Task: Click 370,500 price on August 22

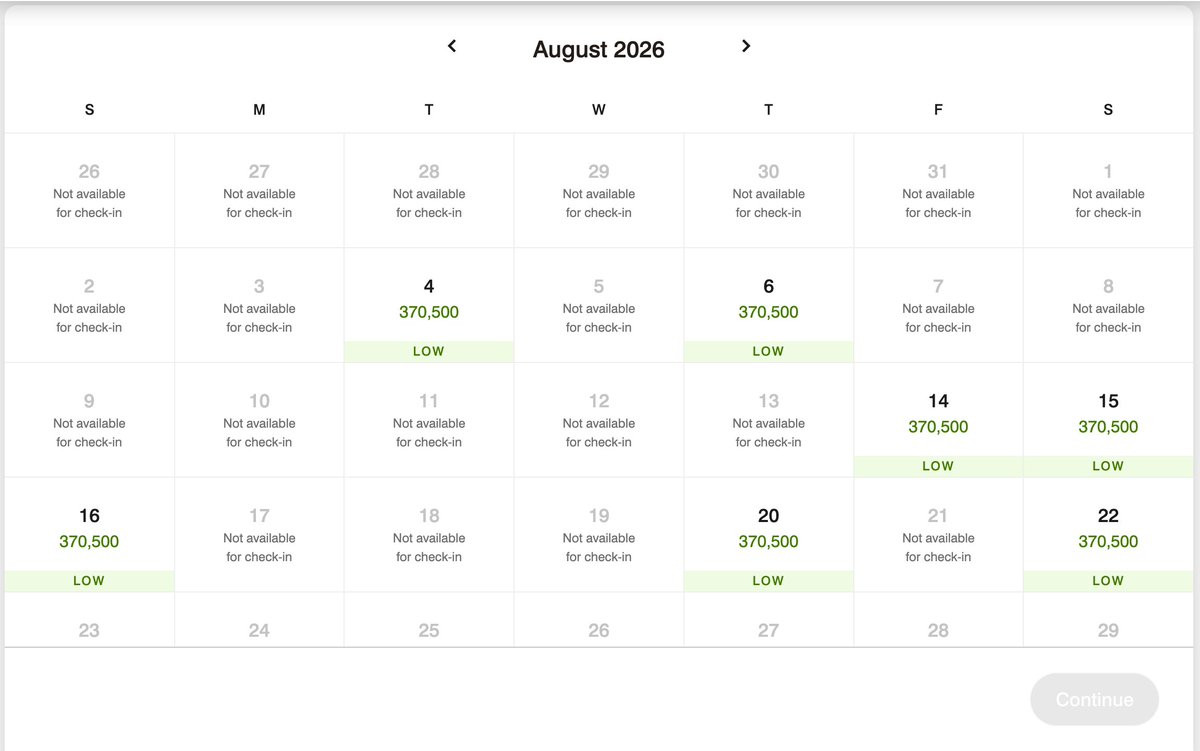Action: click(1108, 542)
